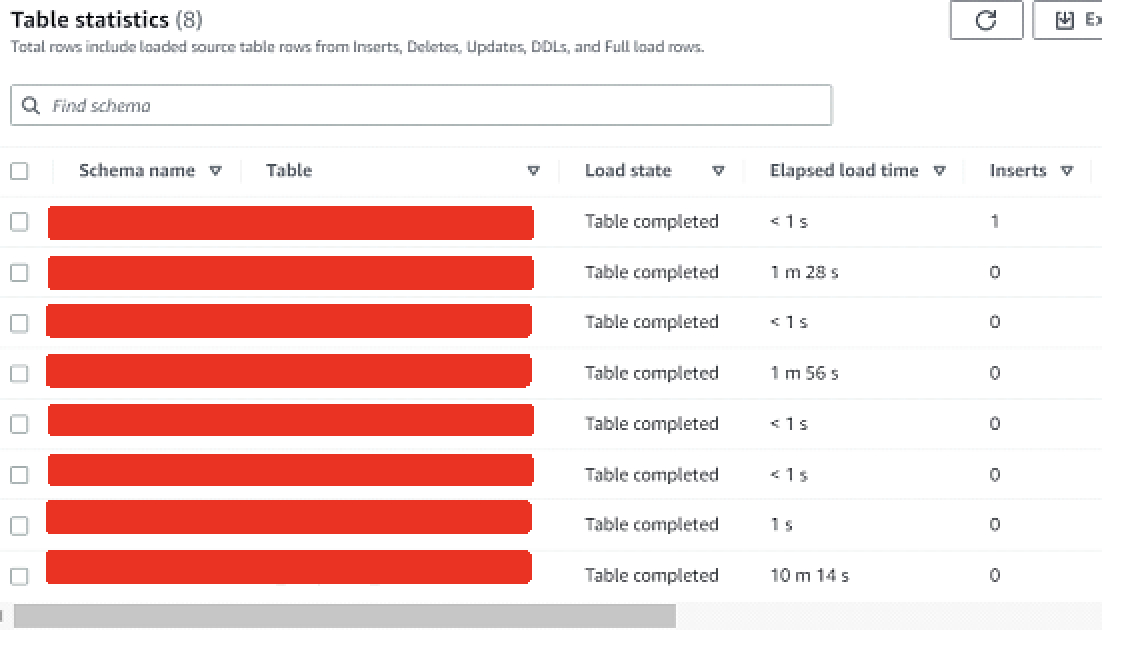The height and width of the screenshot is (662, 1136).
Task: Click the Table column sort triangle
Action: click(533, 171)
